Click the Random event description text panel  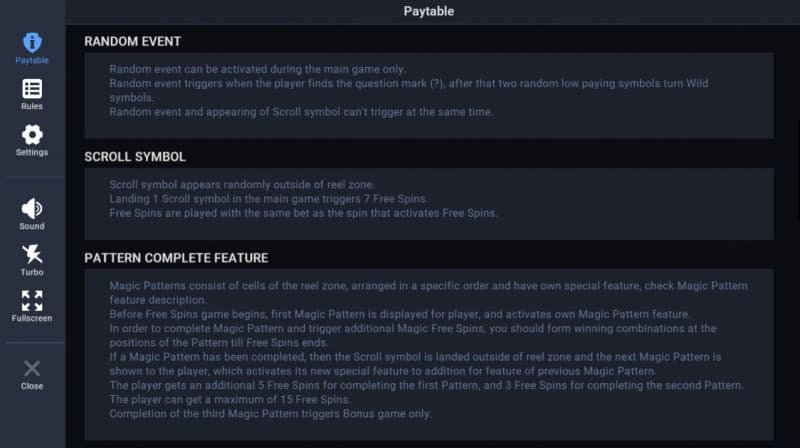(x=428, y=96)
